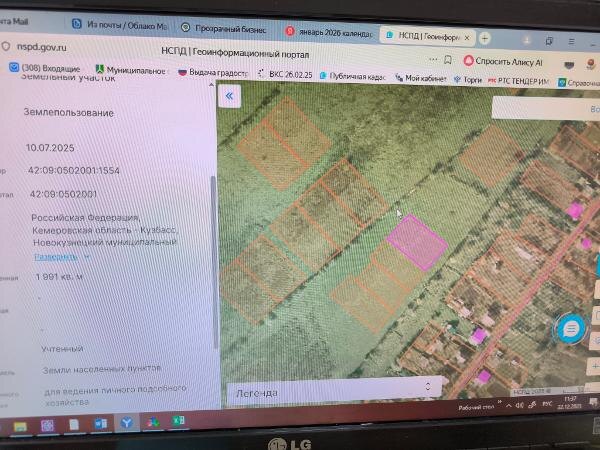Open the three-dots menu in address bar

coord(433,59)
